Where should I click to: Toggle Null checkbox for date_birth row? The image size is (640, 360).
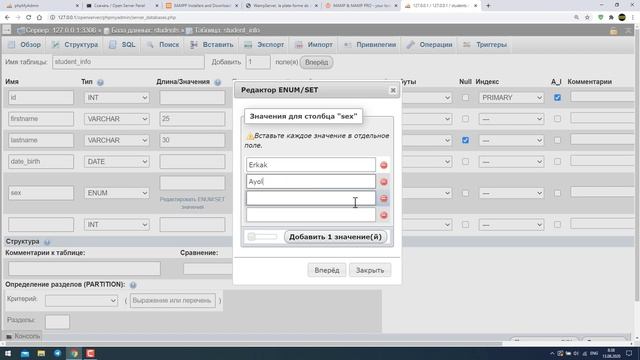(x=465, y=162)
